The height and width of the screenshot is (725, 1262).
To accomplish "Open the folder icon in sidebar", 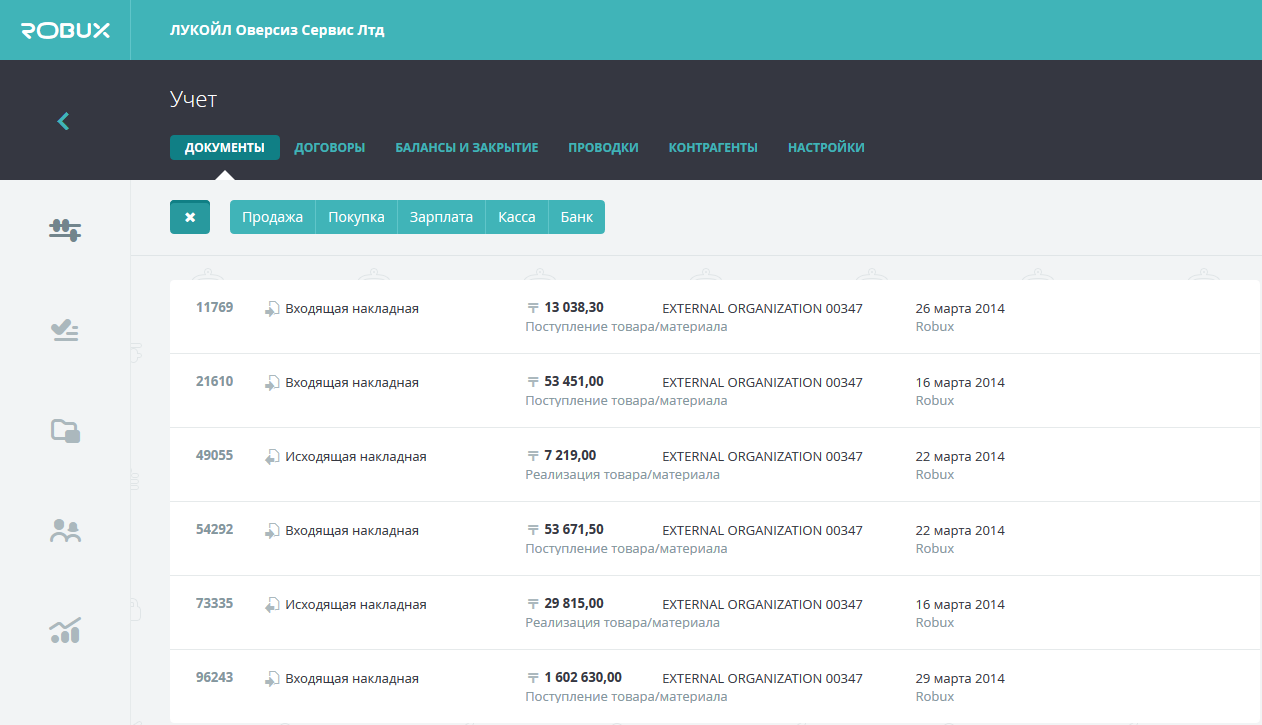I will [65, 430].
